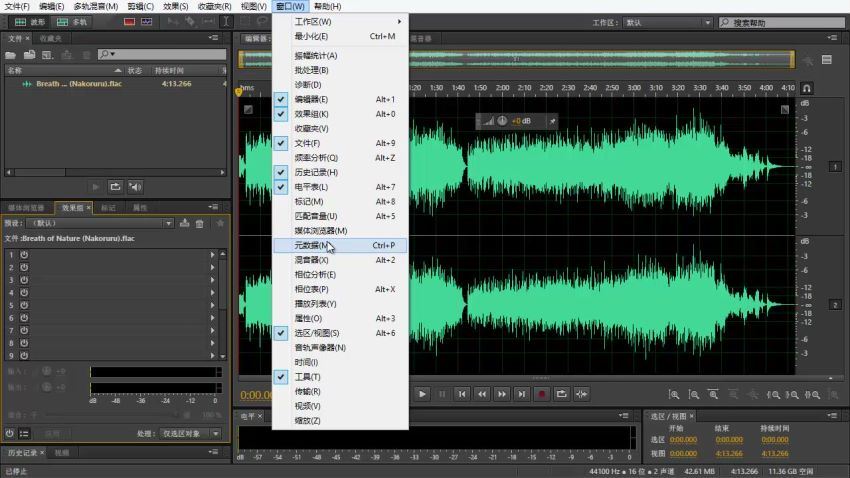The width and height of the screenshot is (850, 478).
Task: Expand effect slot 1 arrow menu
Action: pyautogui.click(x=212, y=254)
